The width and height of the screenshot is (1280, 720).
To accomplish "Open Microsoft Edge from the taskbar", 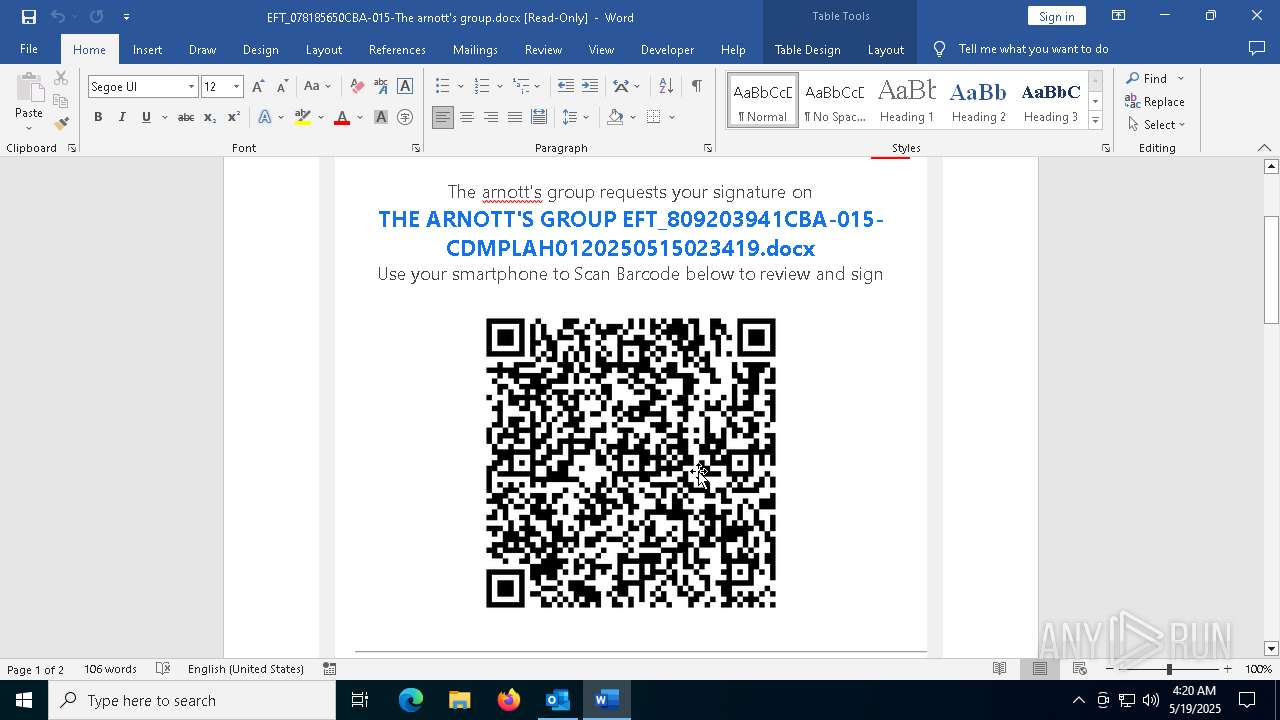I will pyautogui.click(x=411, y=700).
